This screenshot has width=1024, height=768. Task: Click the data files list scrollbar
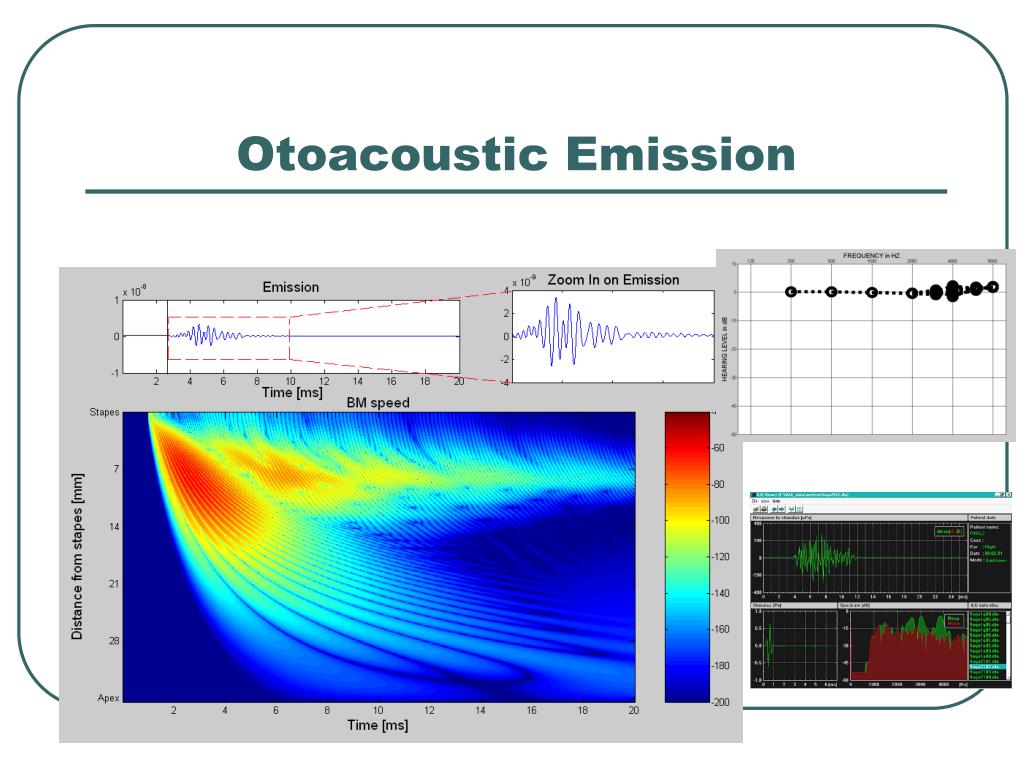point(1008,645)
